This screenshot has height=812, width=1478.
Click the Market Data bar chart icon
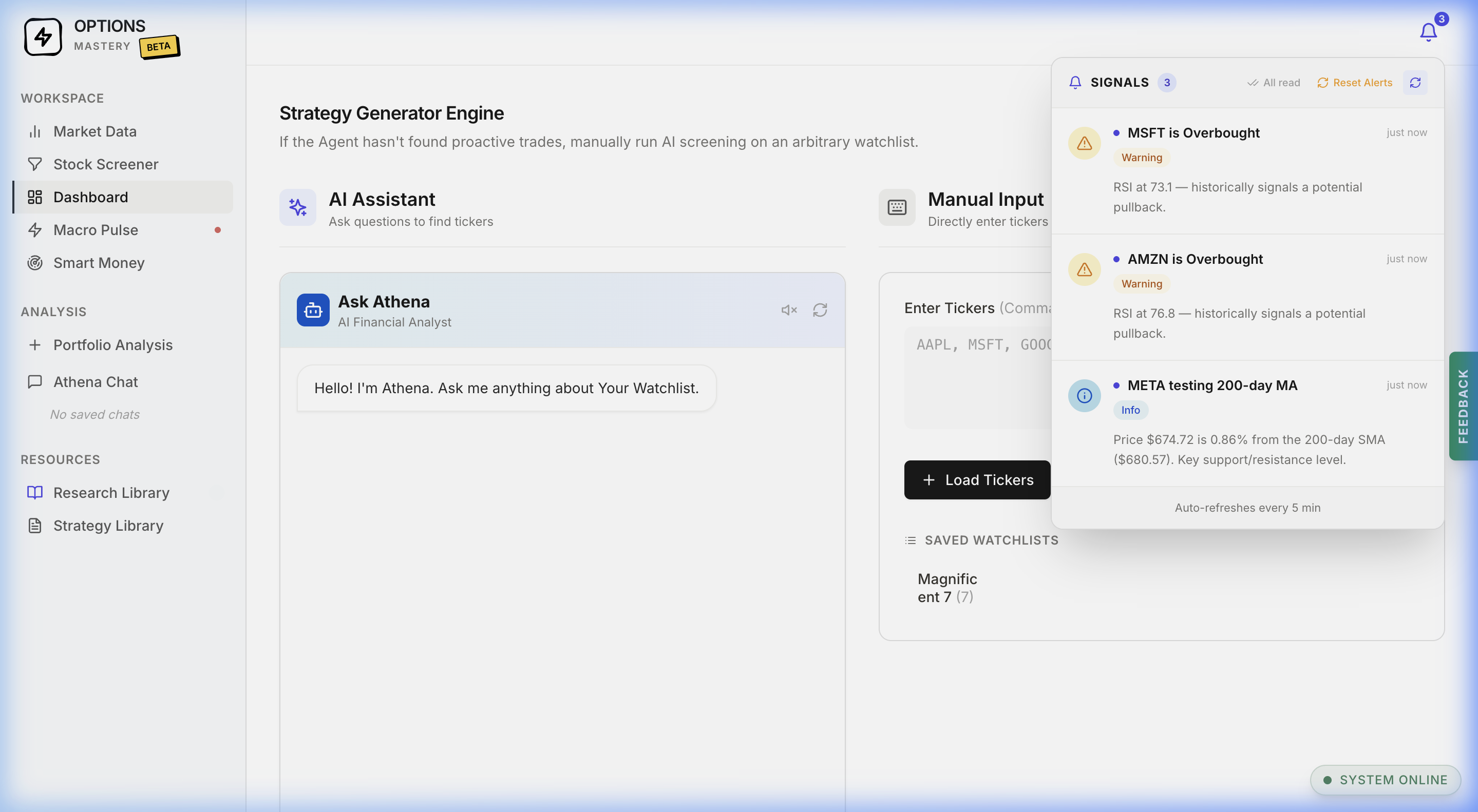coord(35,131)
